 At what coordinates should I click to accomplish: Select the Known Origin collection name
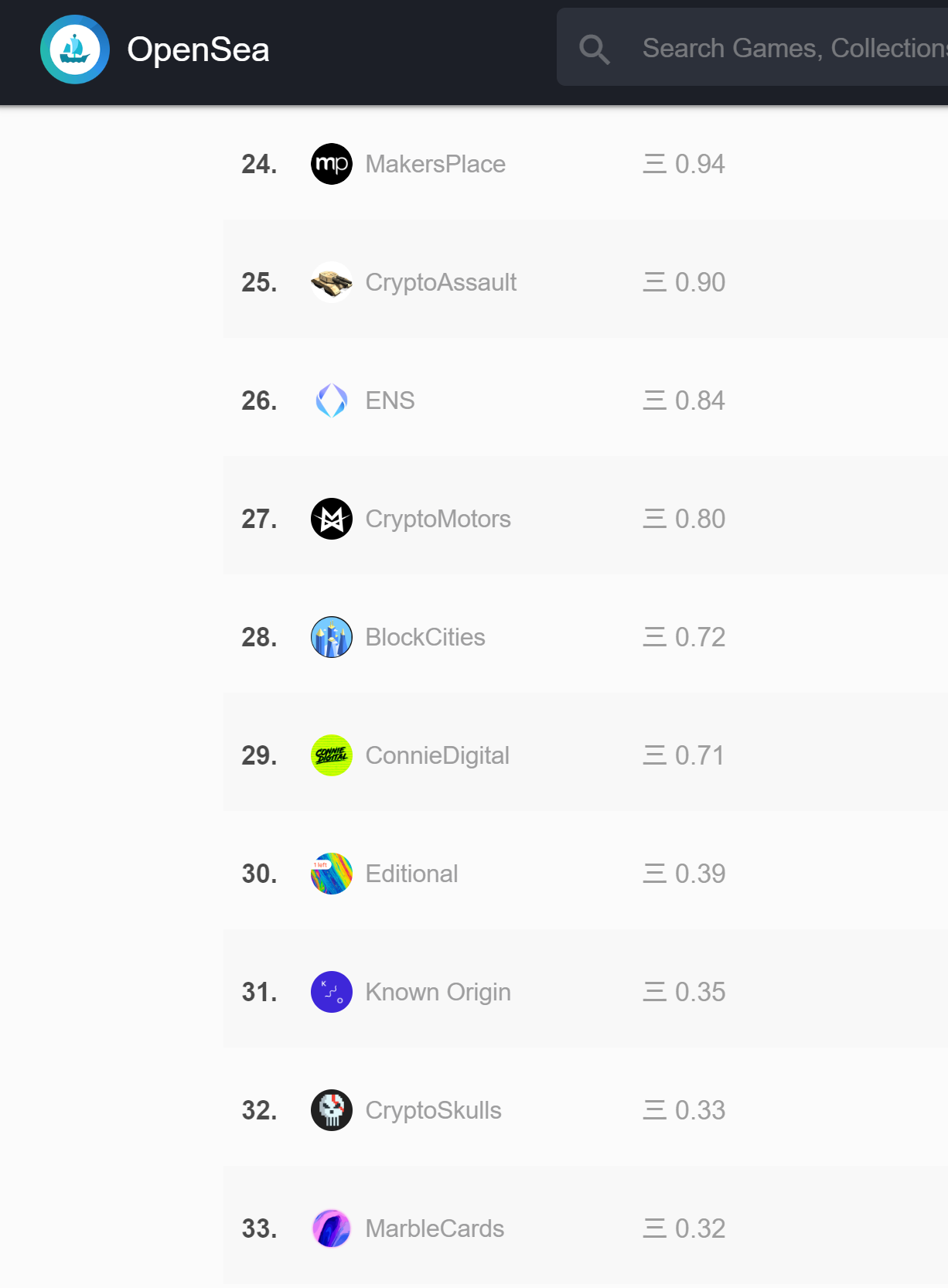(438, 992)
